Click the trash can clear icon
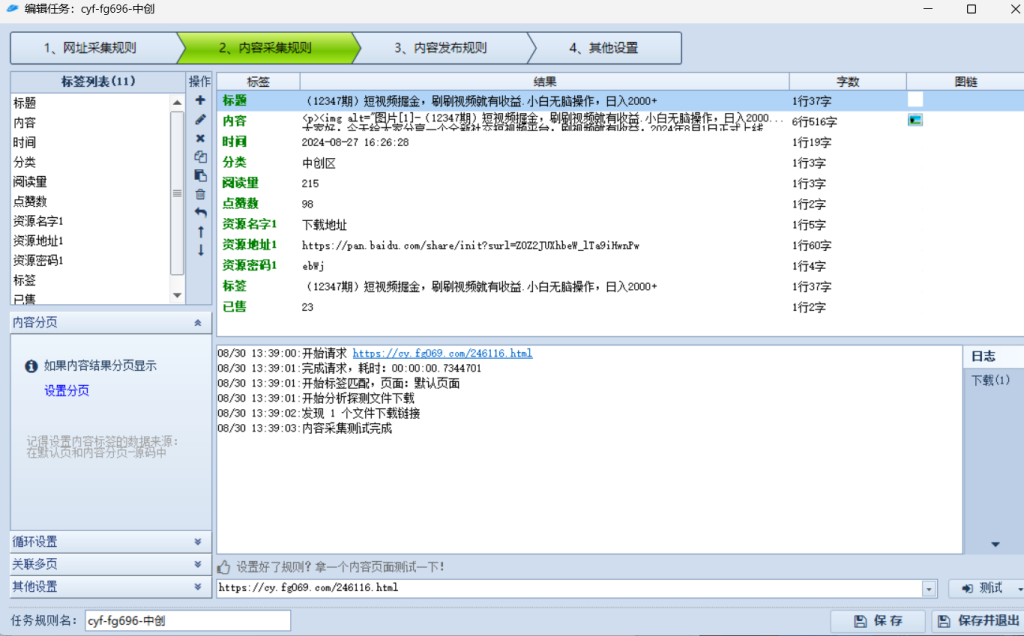The height and width of the screenshot is (636, 1024). point(200,194)
